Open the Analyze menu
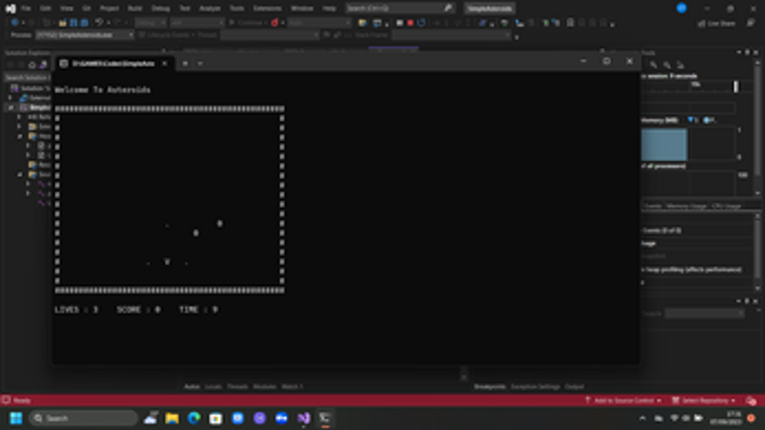Viewport: 765px width, 430px height. (x=210, y=8)
